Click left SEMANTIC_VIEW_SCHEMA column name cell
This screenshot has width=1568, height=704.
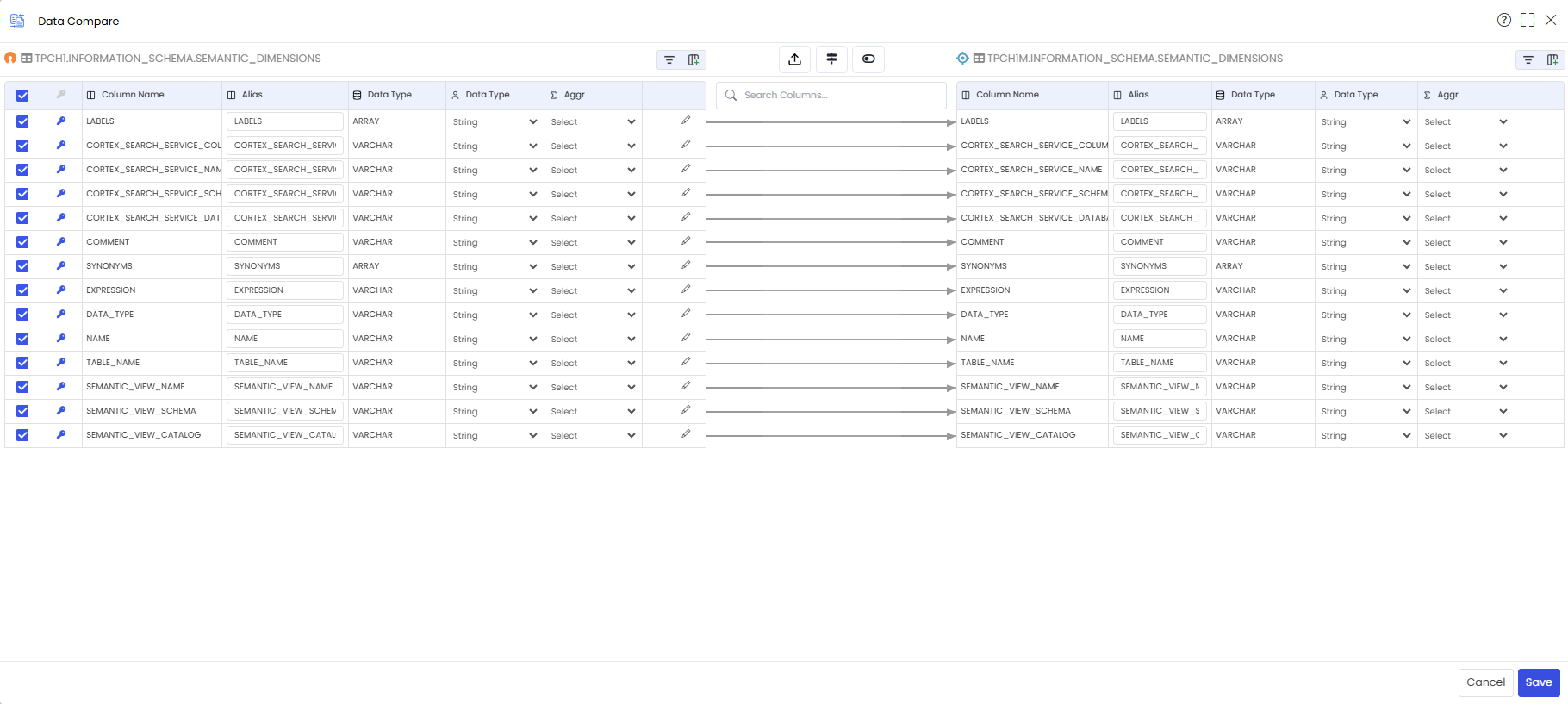point(152,411)
